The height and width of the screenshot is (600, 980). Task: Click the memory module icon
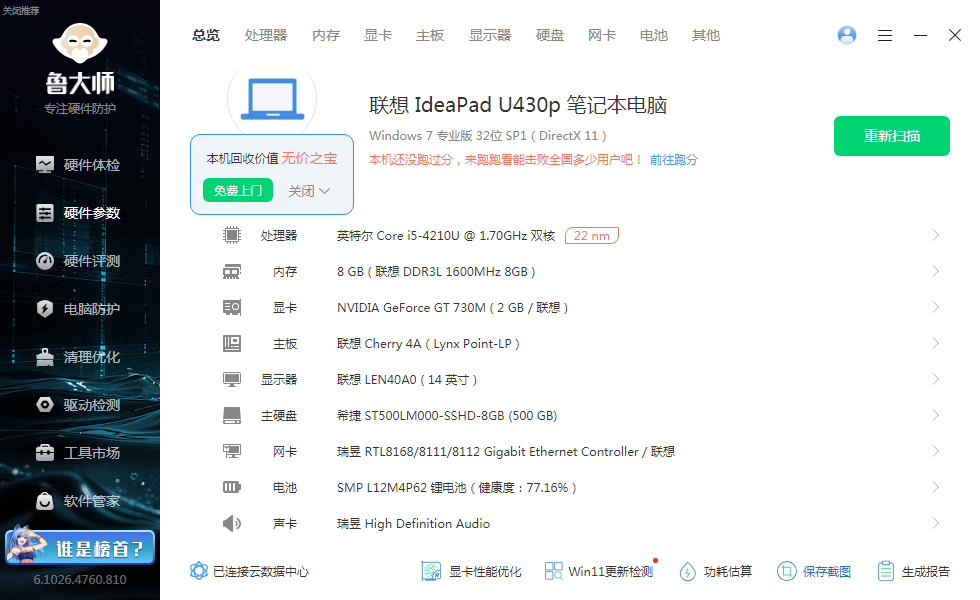click(232, 271)
